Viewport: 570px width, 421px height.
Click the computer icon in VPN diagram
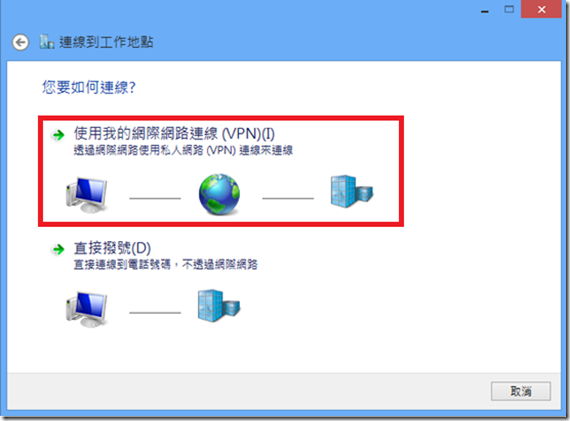click(x=87, y=195)
